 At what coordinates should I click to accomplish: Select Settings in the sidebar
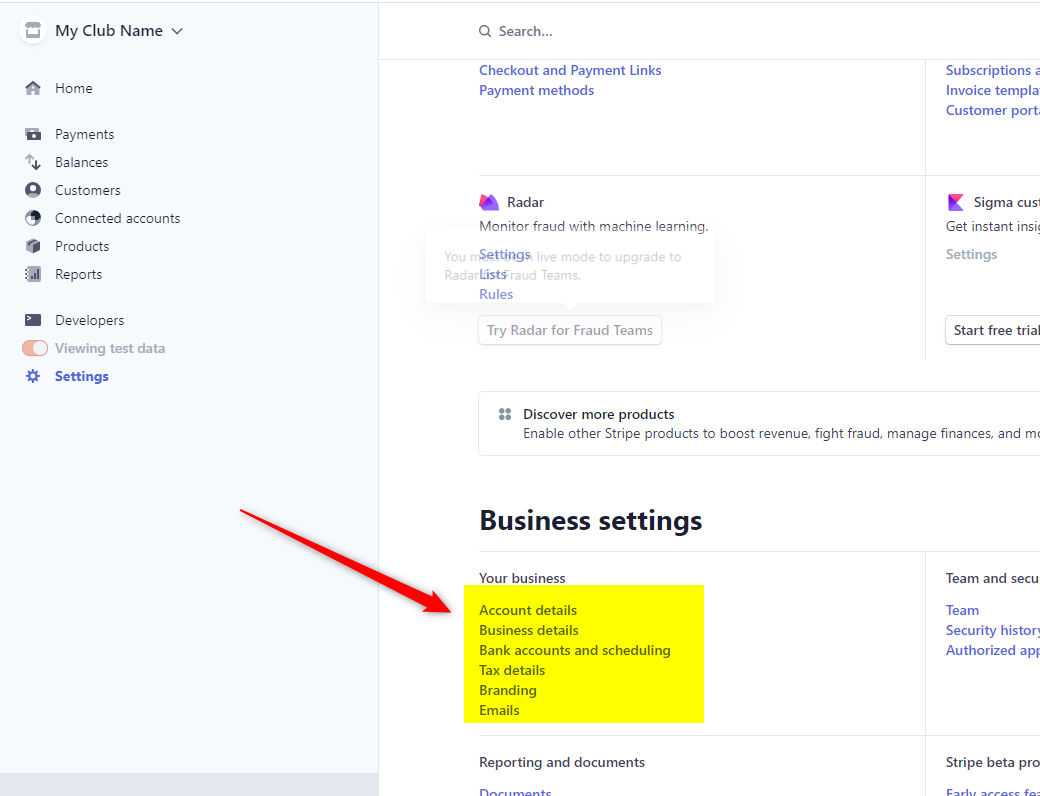point(82,376)
